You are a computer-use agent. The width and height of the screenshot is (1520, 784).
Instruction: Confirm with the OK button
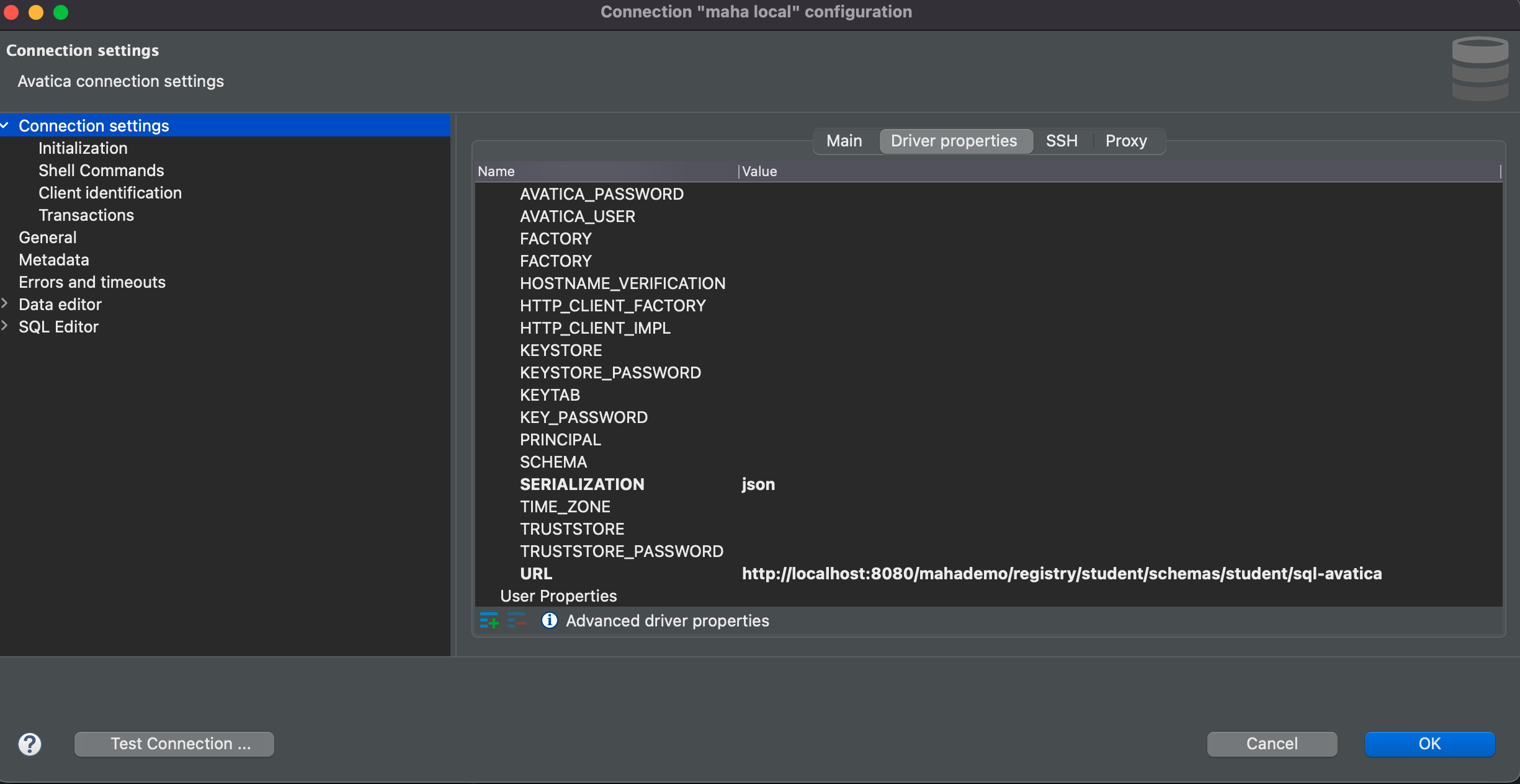1429,744
